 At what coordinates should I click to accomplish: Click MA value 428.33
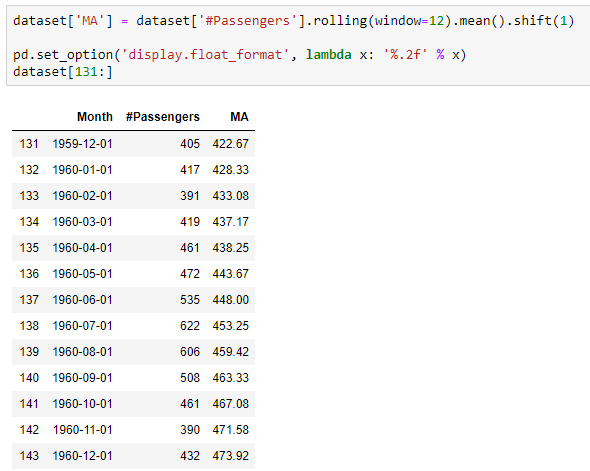pos(231,170)
